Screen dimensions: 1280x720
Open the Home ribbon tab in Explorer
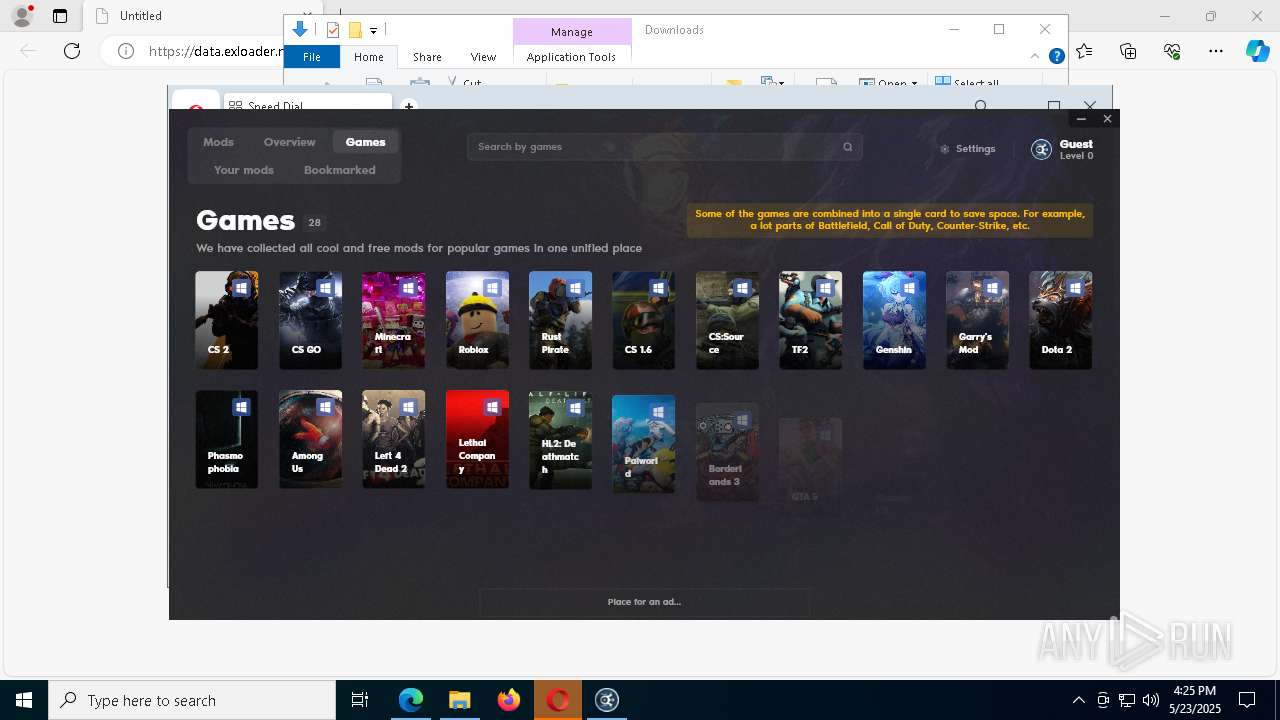pyautogui.click(x=369, y=57)
